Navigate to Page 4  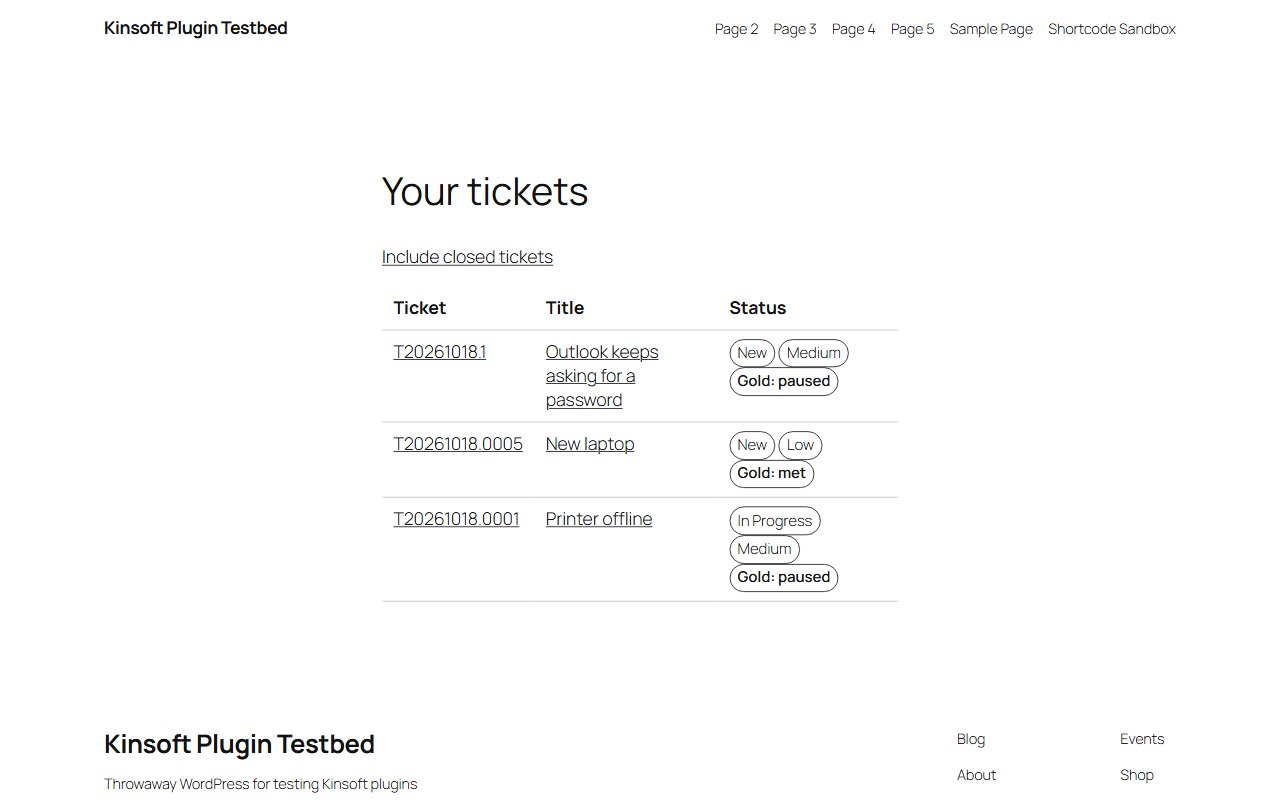854,29
